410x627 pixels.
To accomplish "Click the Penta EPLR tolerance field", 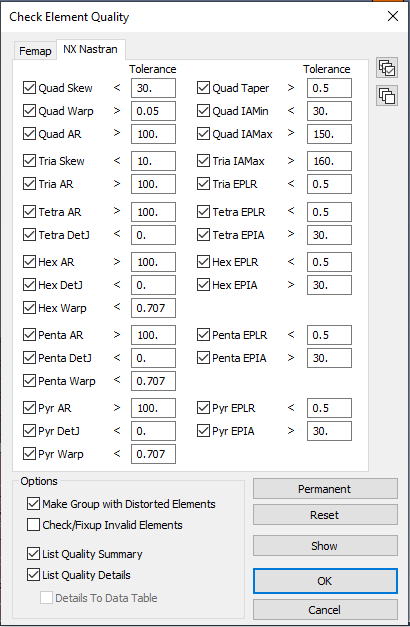I will point(329,335).
